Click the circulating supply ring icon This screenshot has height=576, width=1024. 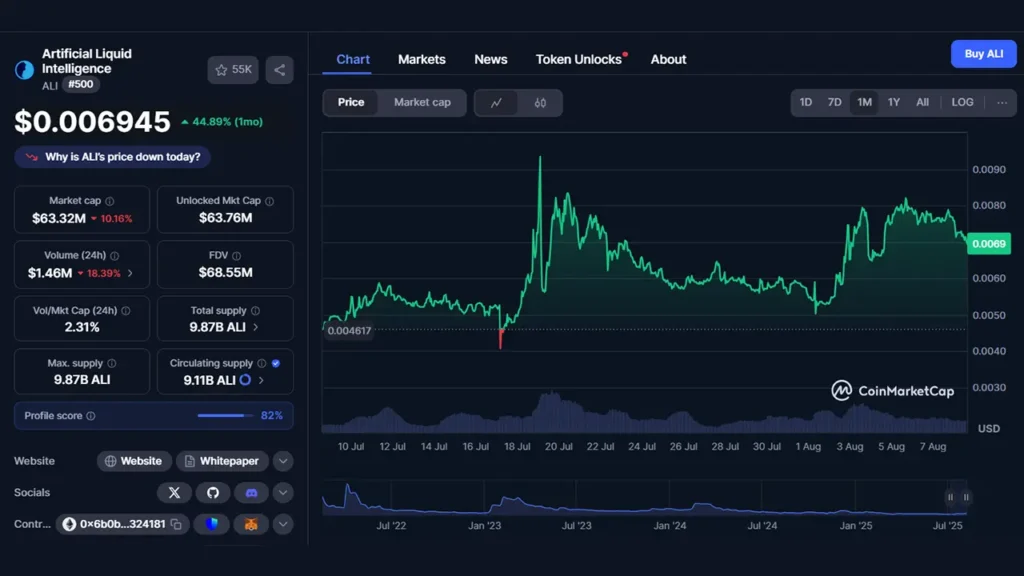click(245, 379)
